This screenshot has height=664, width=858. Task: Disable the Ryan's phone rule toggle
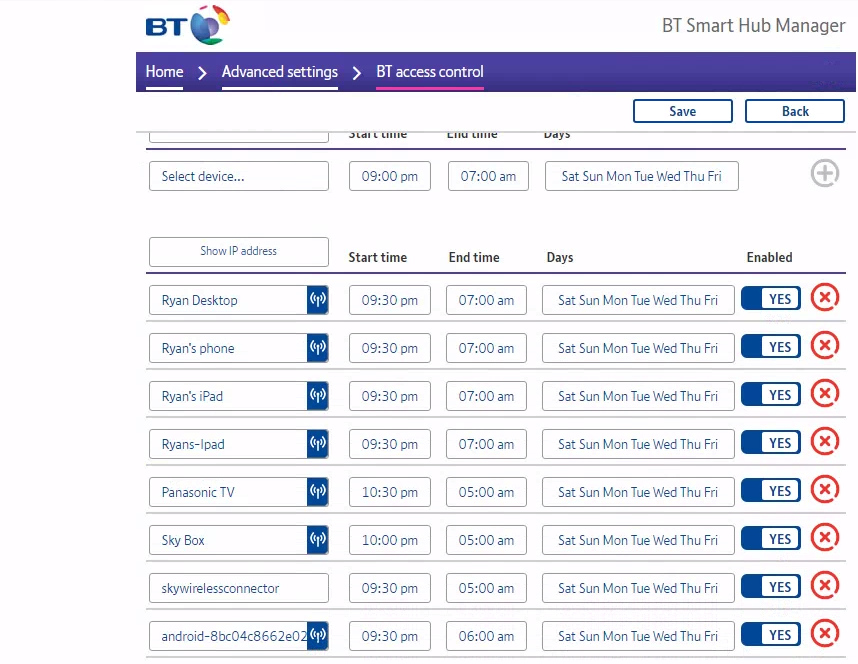pos(770,347)
